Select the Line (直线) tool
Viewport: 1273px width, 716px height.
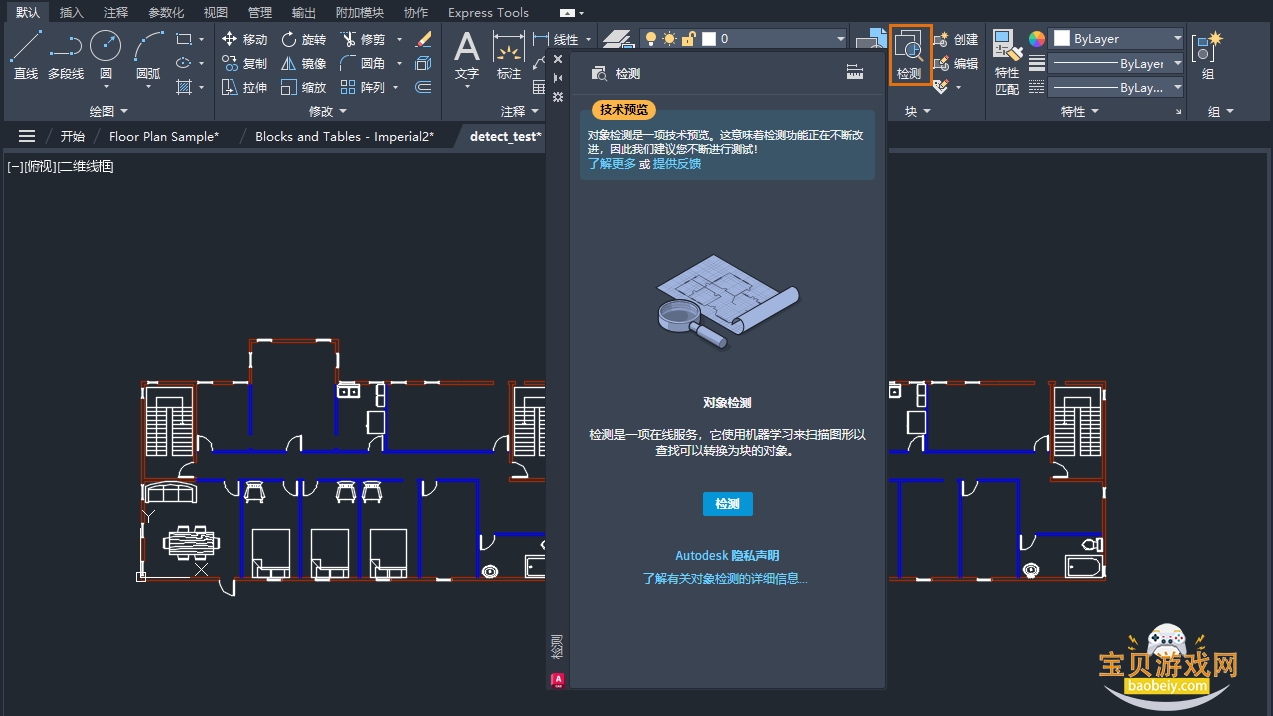coord(26,55)
